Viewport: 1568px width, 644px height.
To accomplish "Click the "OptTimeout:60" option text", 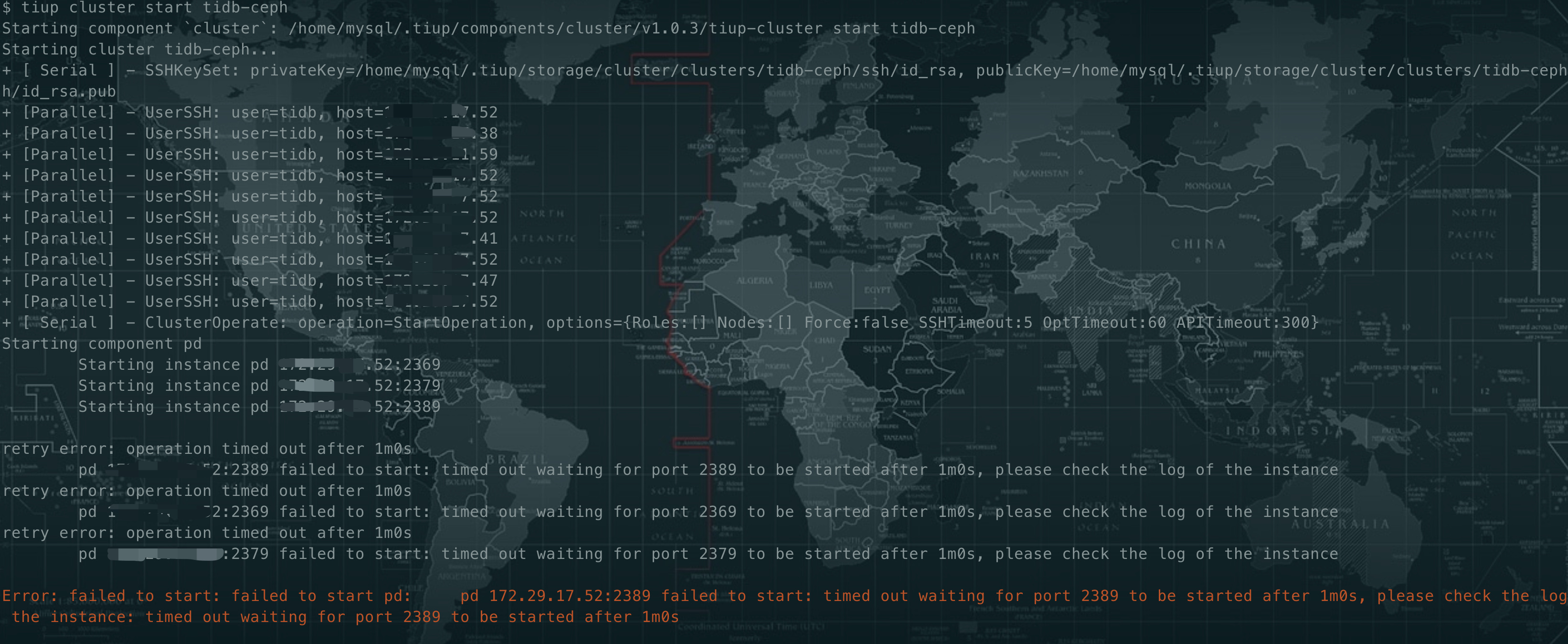I will click(x=1104, y=323).
